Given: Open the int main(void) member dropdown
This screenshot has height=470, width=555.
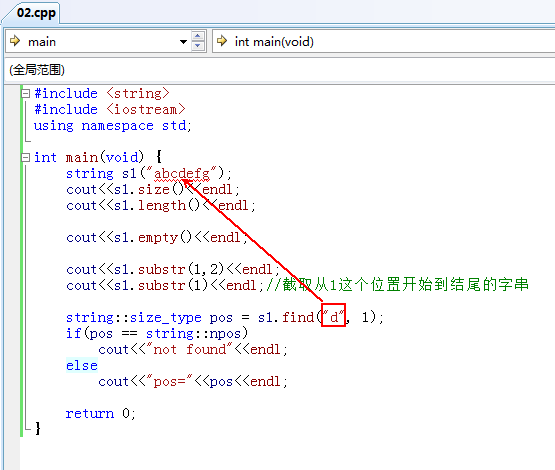Looking at the screenshot, I should pyautogui.click(x=384, y=41).
